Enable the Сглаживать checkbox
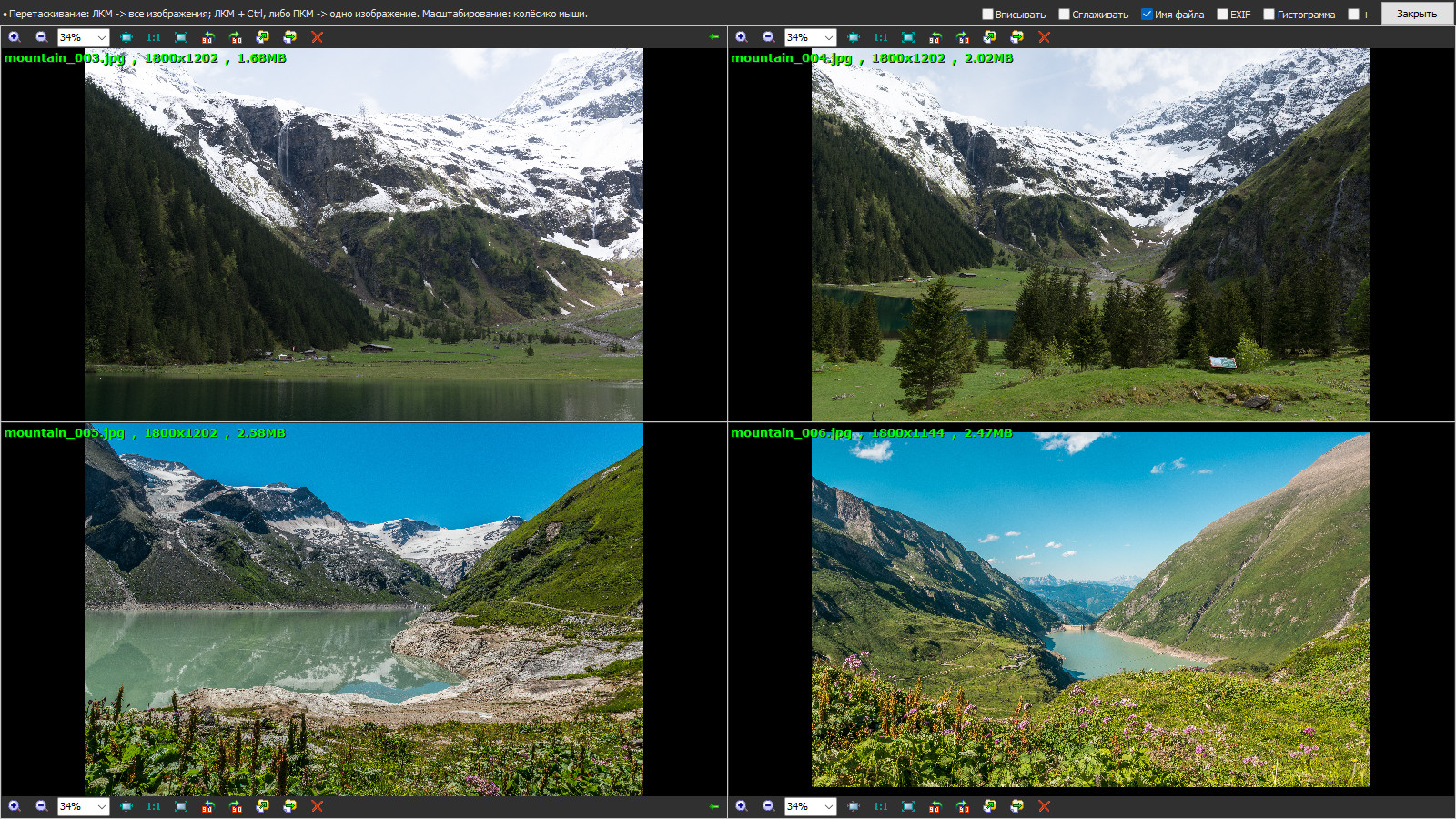 coord(1063,14)
